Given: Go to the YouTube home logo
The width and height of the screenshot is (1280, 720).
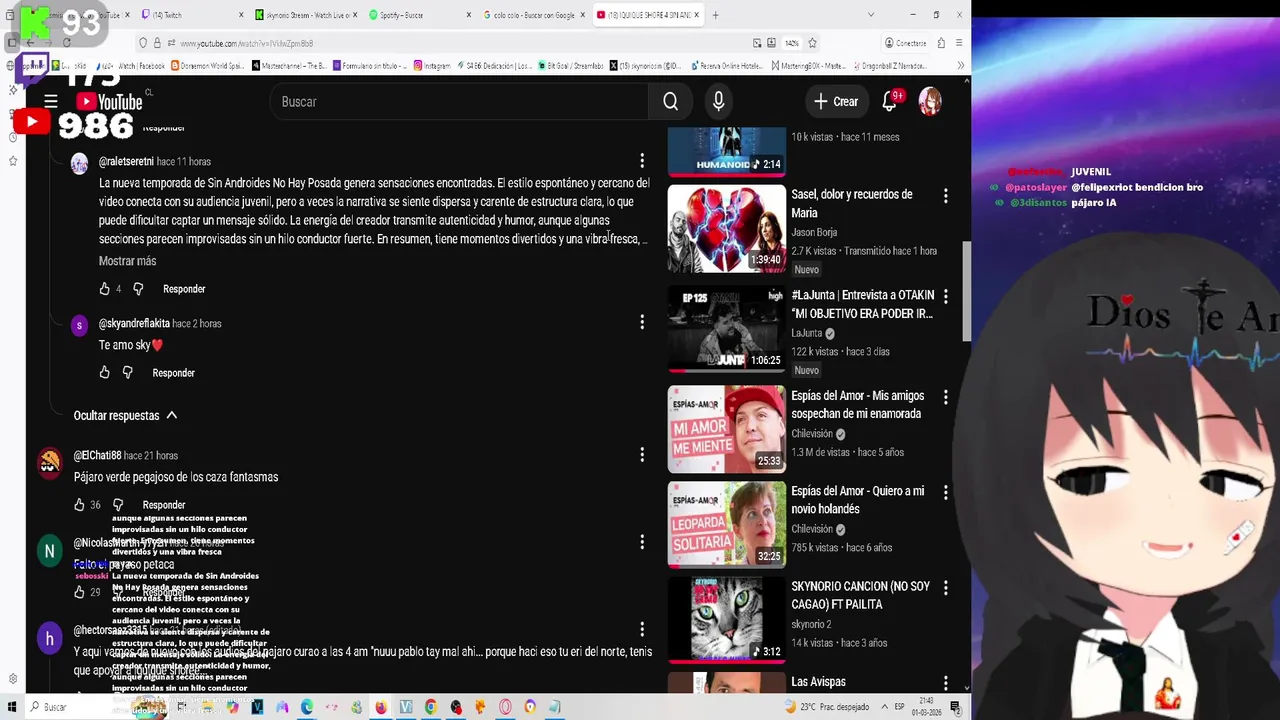Looking at the screenshot, I should (109, 102).
